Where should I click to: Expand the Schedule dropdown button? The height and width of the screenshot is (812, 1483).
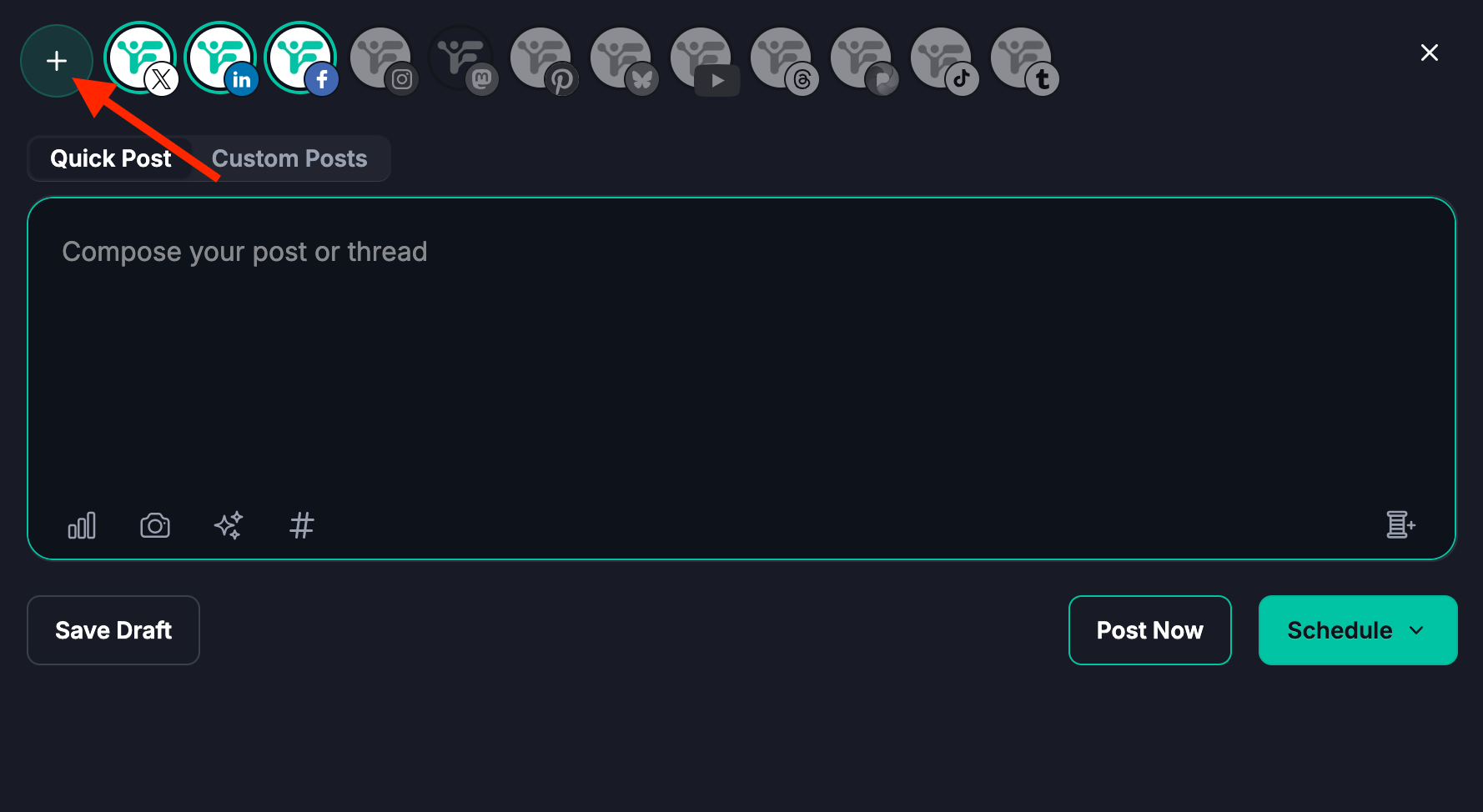point(1357,630)
